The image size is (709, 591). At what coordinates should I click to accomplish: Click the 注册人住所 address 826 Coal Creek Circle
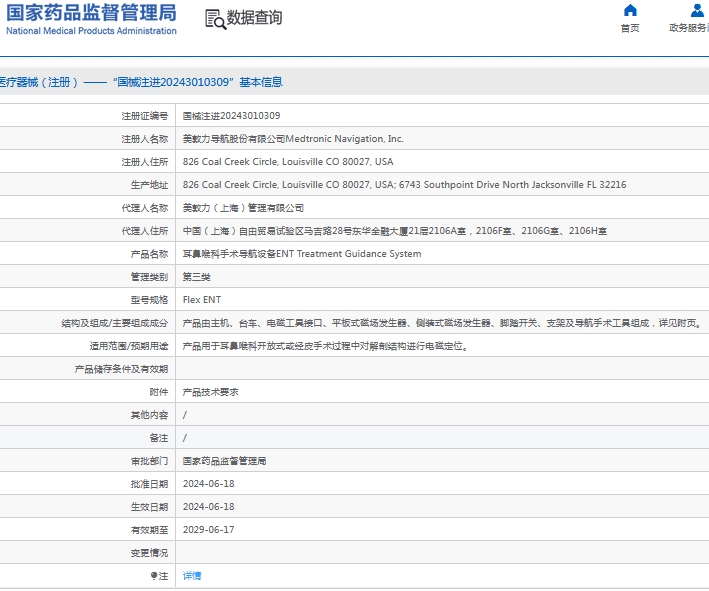(288, 162)
